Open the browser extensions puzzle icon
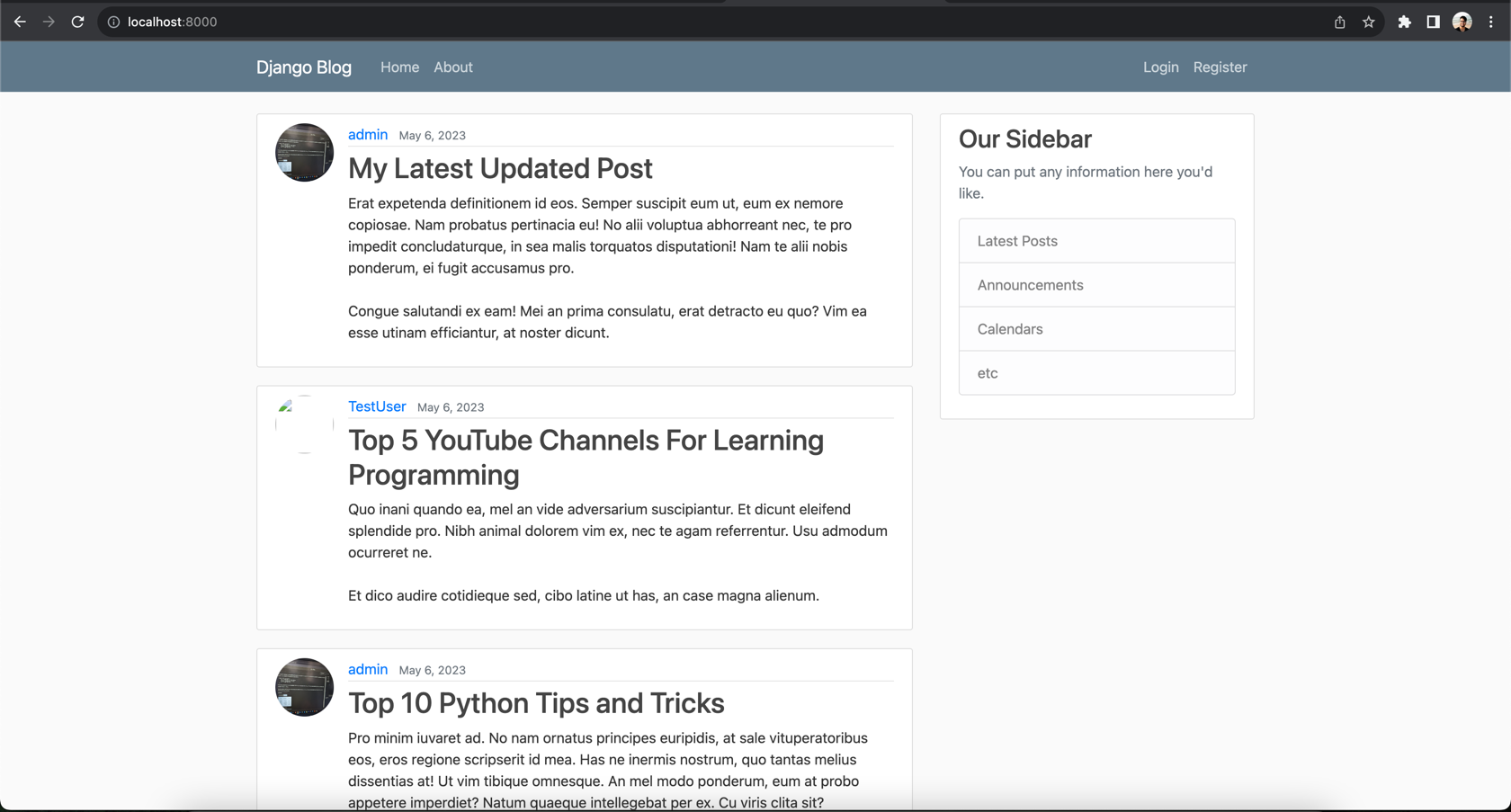The width and height of the screenshot is (1511, 812). (1404, 22)
